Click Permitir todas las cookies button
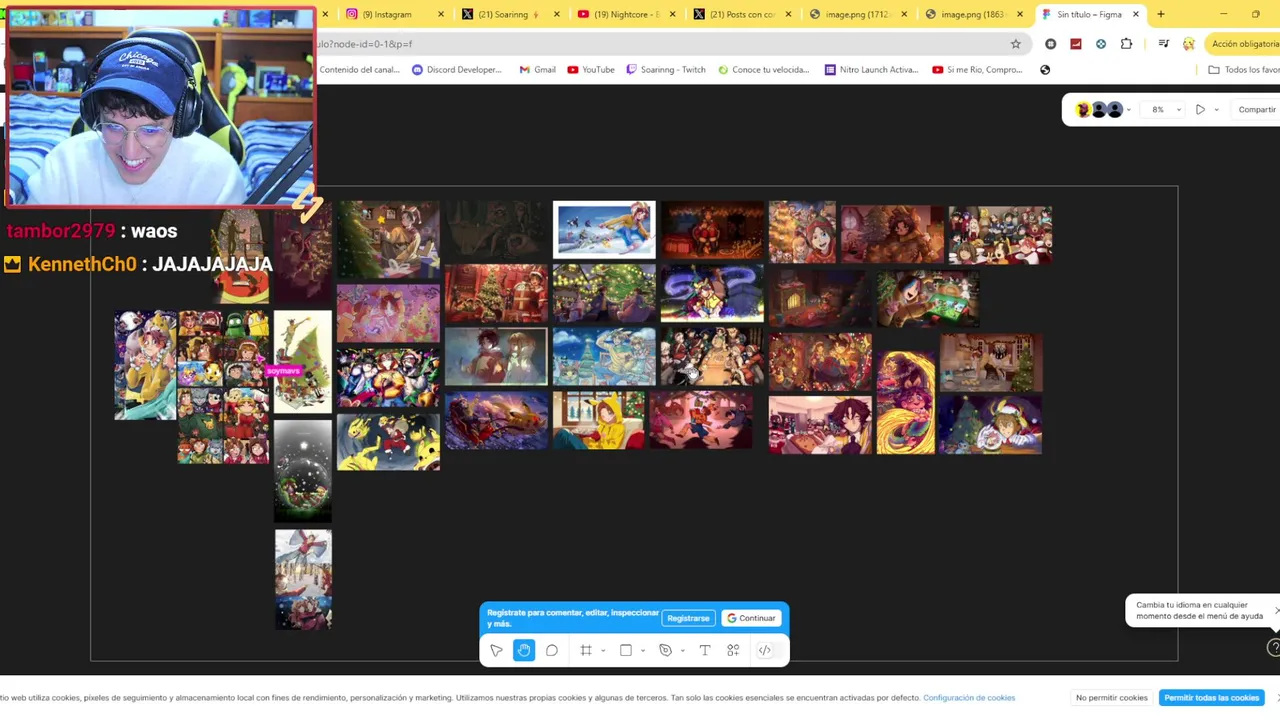This screenshot has width=1280, height=720. pyautogui.click(x=1211, y=698)
